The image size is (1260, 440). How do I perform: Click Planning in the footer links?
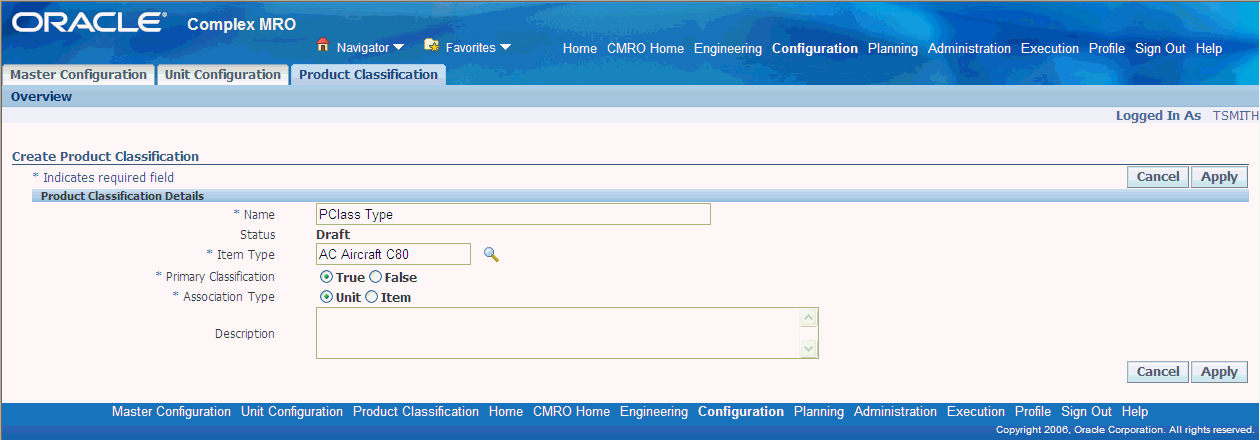pyautogui.click(x=819, y=412)
